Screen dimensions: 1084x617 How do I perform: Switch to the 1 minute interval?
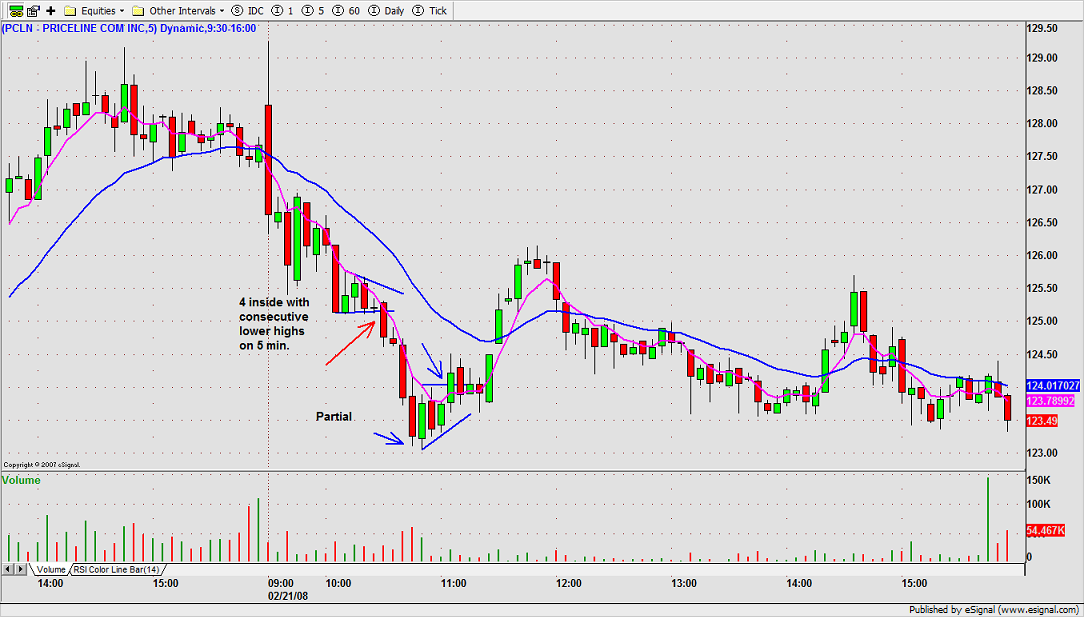(280, 10)
